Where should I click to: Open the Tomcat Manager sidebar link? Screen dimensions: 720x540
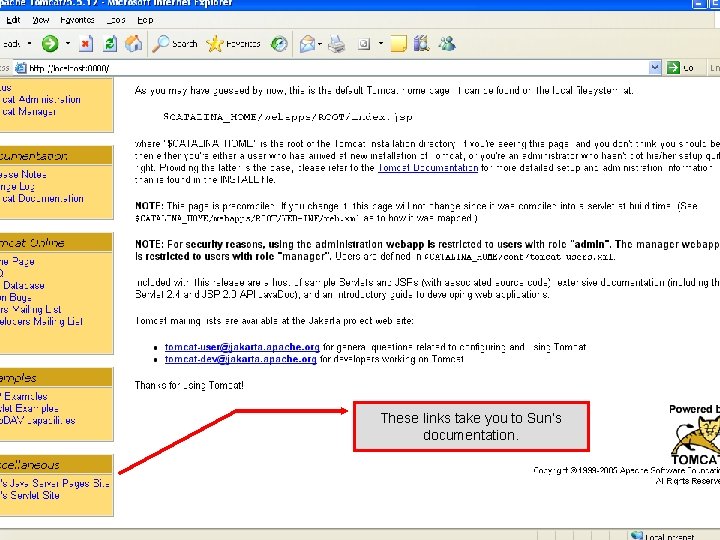point(28,111)
